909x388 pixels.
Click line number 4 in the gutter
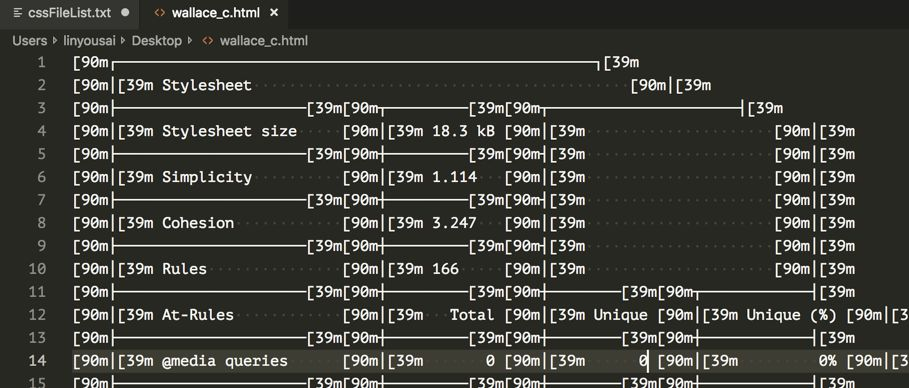41,131
